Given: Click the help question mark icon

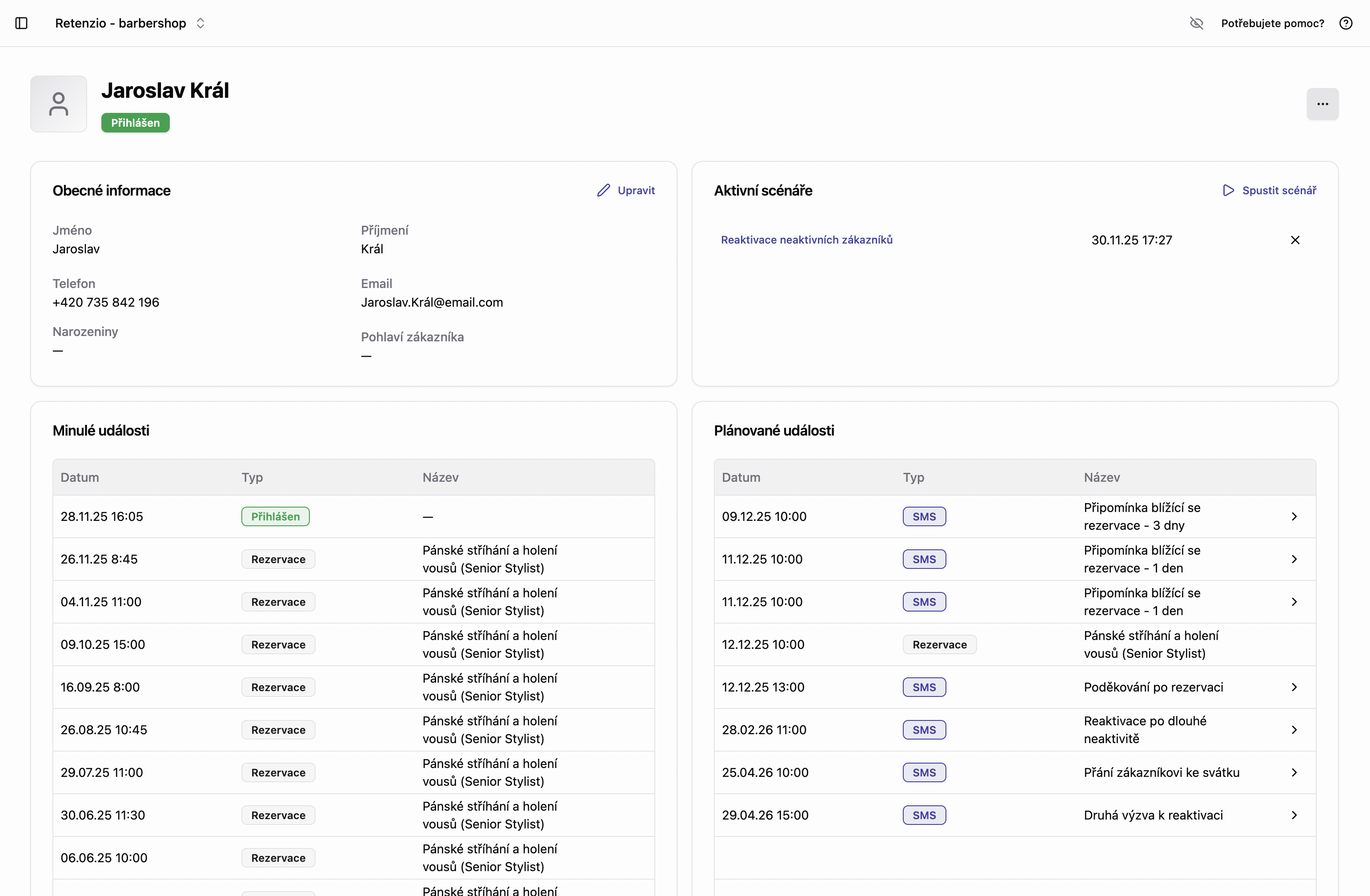Looking at the screenshot, I should (x=1346, y=23).
